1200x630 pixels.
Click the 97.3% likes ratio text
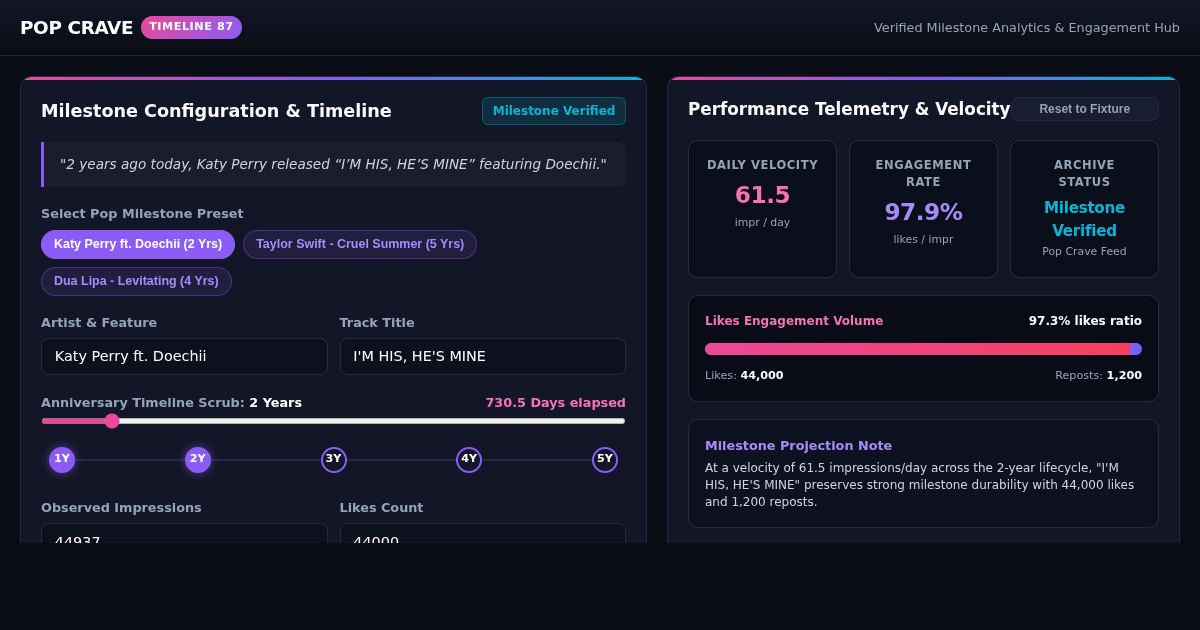1085,321
